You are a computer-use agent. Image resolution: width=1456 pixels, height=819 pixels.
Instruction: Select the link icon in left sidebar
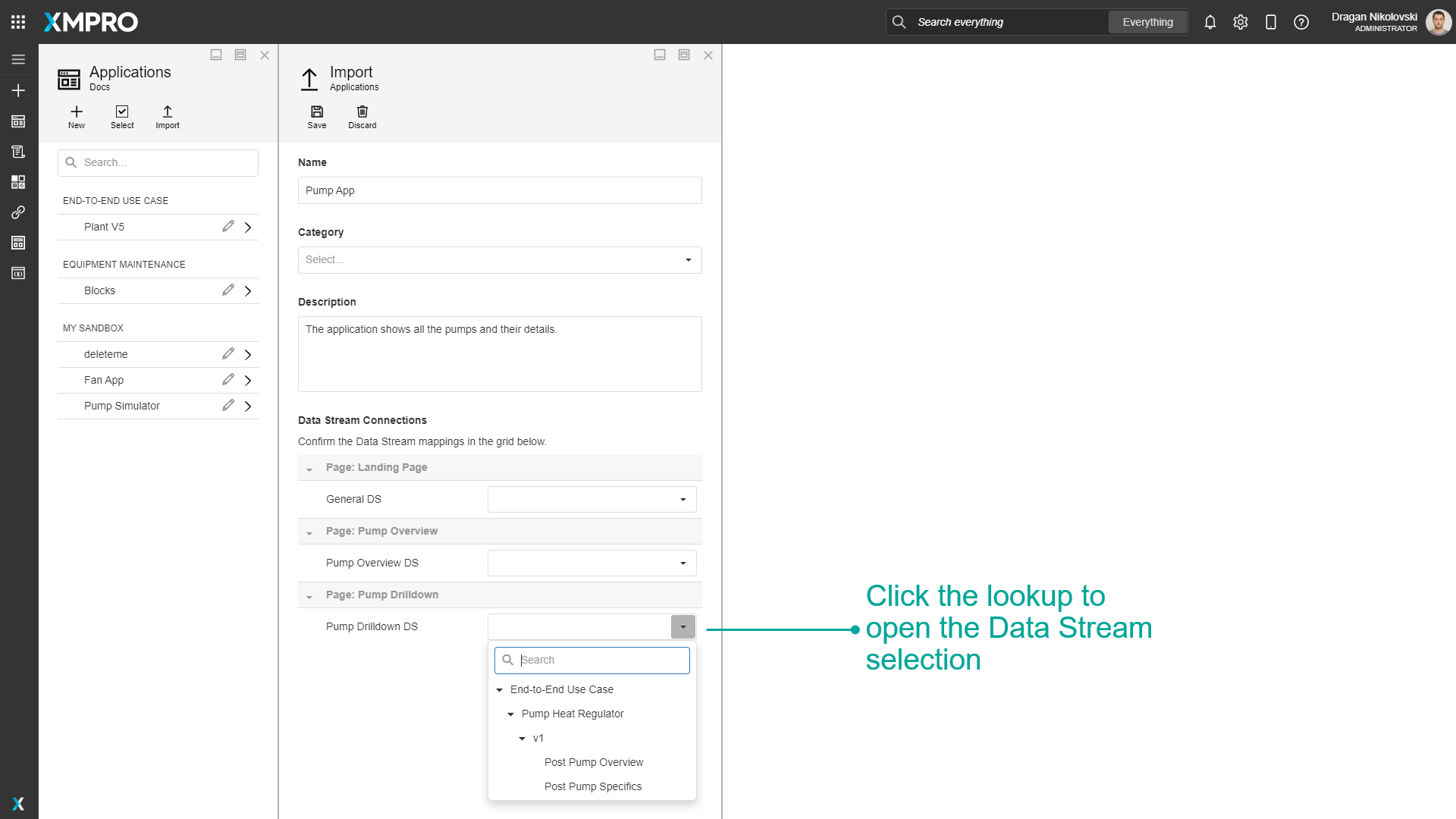point(18,212)
